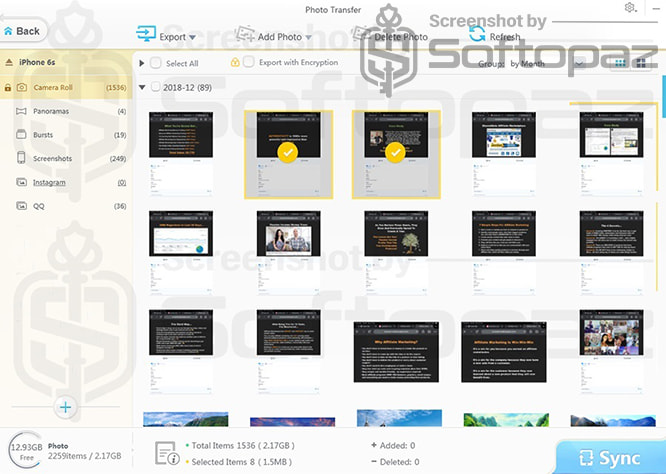Collapse the 2018-12 group
Viewport: 666px width, 474px height.
142,87
